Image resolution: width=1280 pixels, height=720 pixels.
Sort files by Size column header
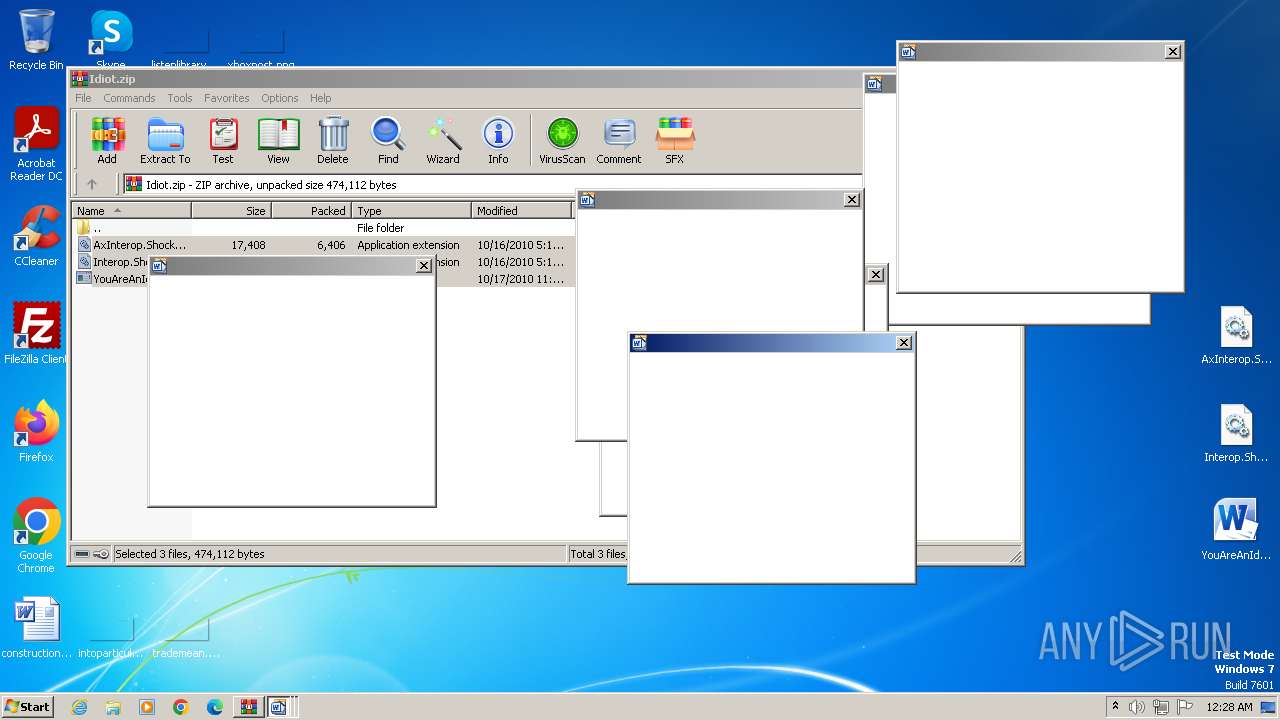pos(231,211)
